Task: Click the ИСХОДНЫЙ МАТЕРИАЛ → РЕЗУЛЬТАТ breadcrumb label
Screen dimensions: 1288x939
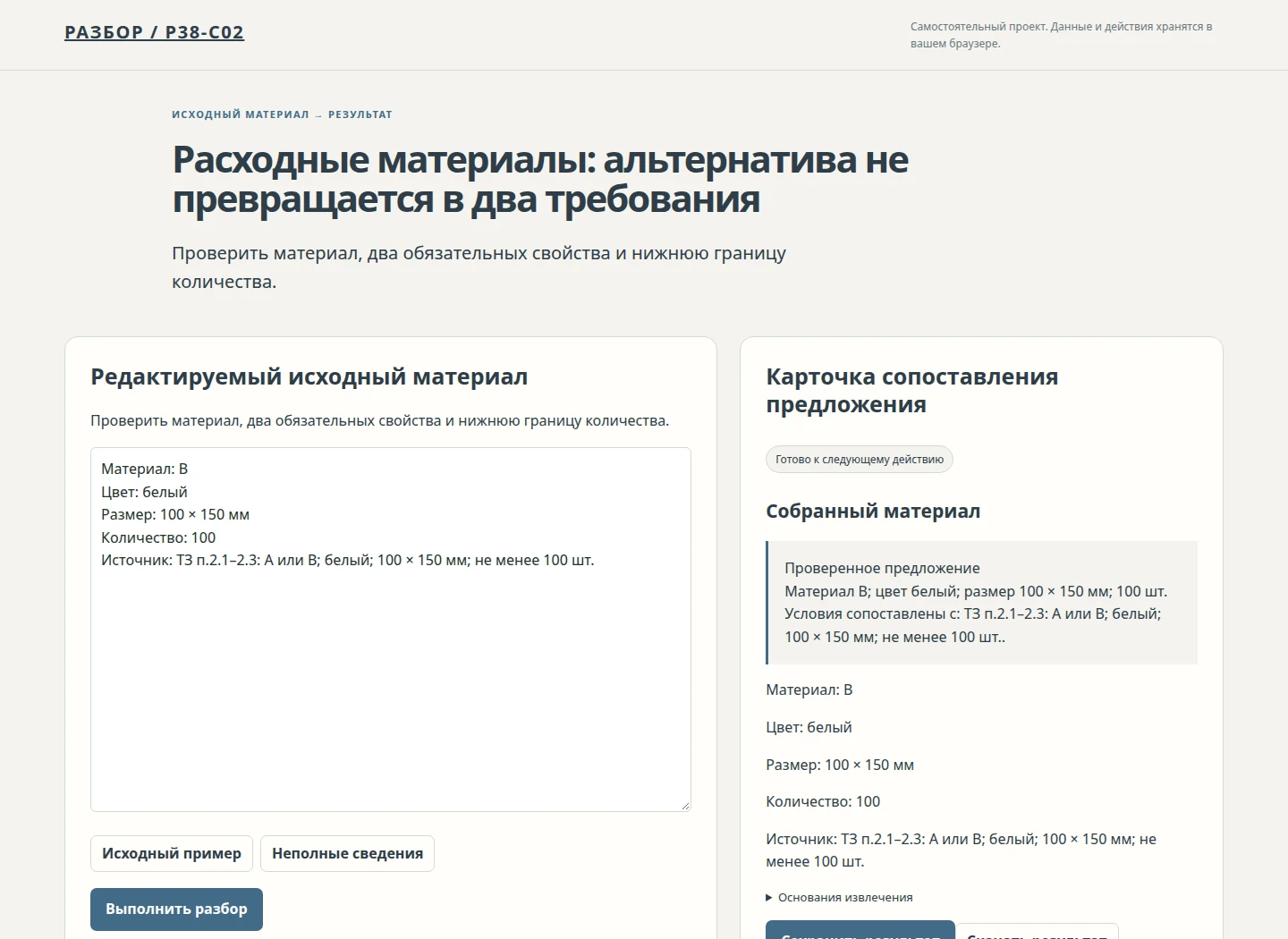Action: [282, 114]
